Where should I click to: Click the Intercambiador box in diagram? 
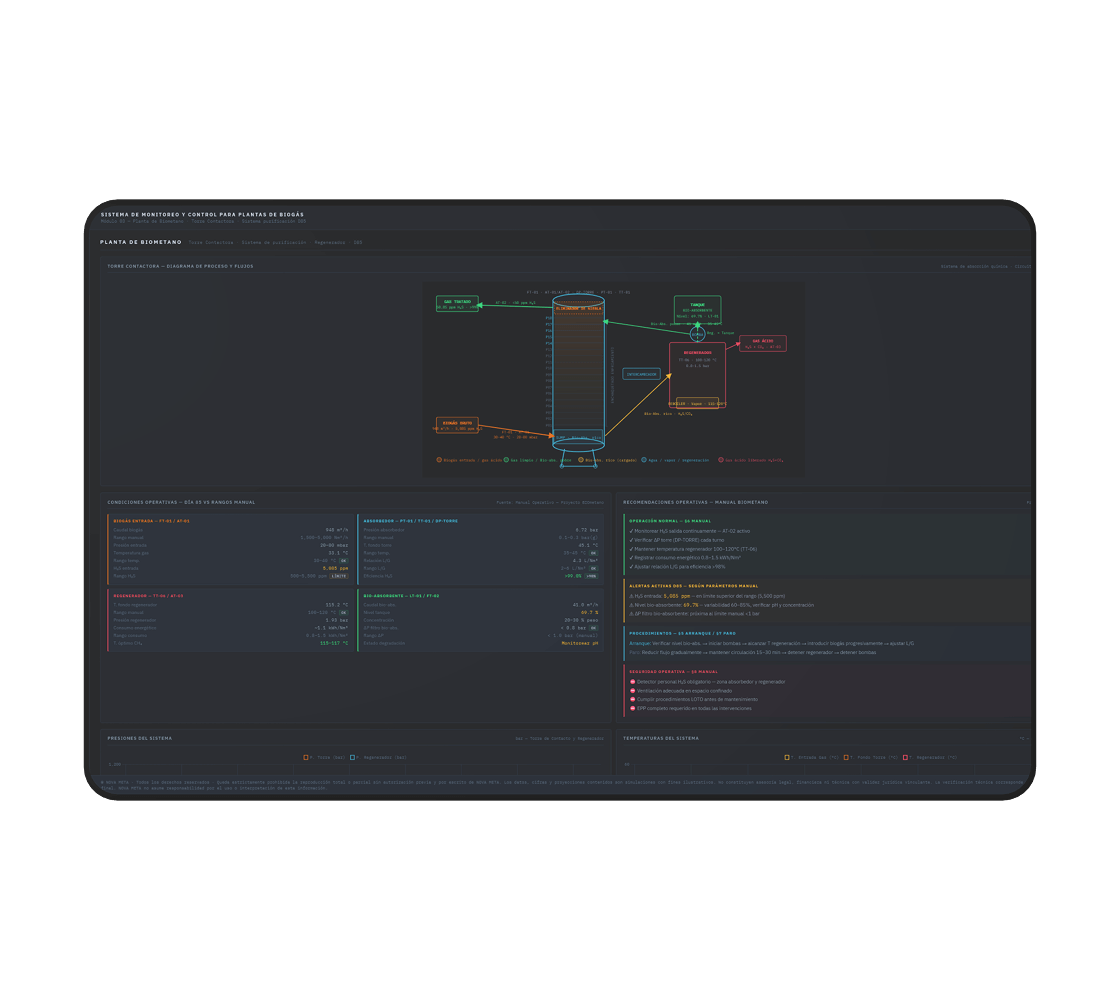click(641, 374)
